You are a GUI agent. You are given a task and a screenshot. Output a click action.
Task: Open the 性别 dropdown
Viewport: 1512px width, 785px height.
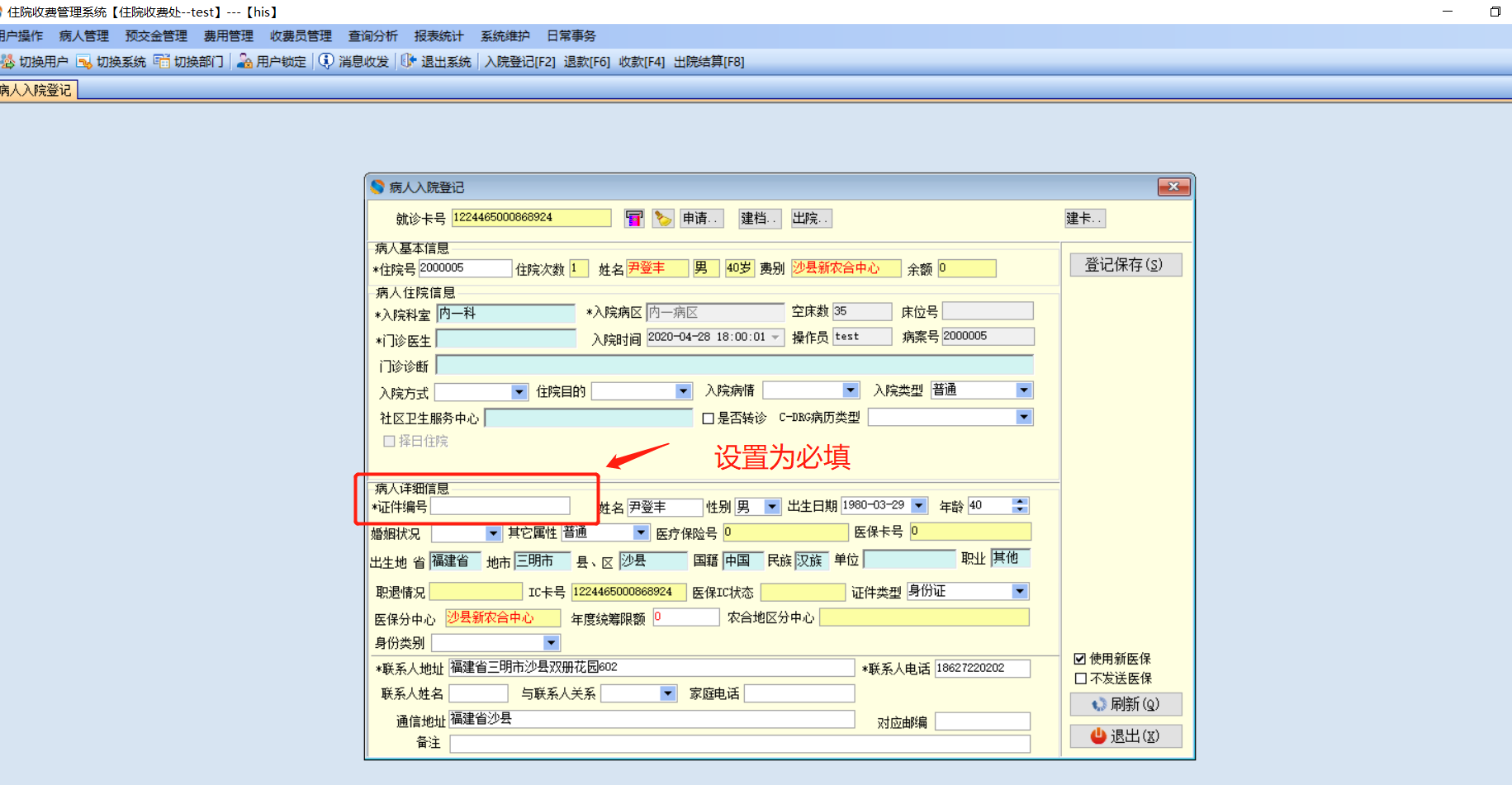pos(772,506)
